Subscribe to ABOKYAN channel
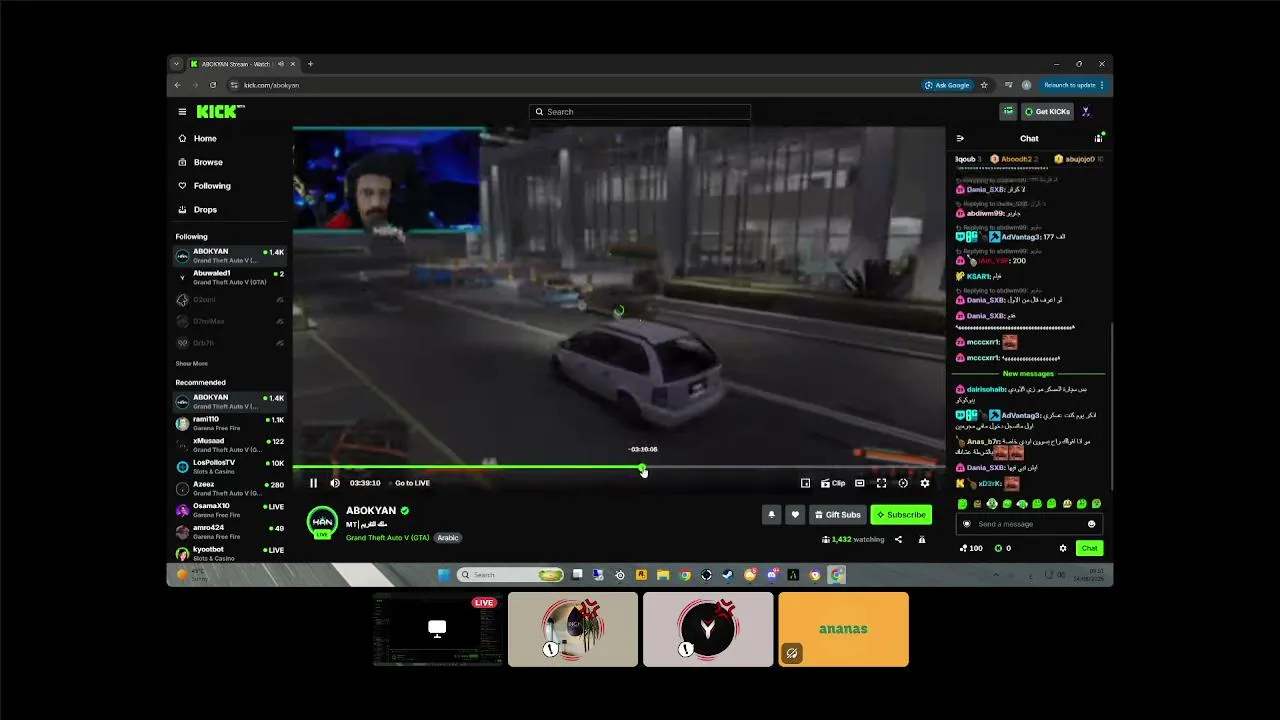The height and width of the screenshot is (720, 1280). (901, 515)
